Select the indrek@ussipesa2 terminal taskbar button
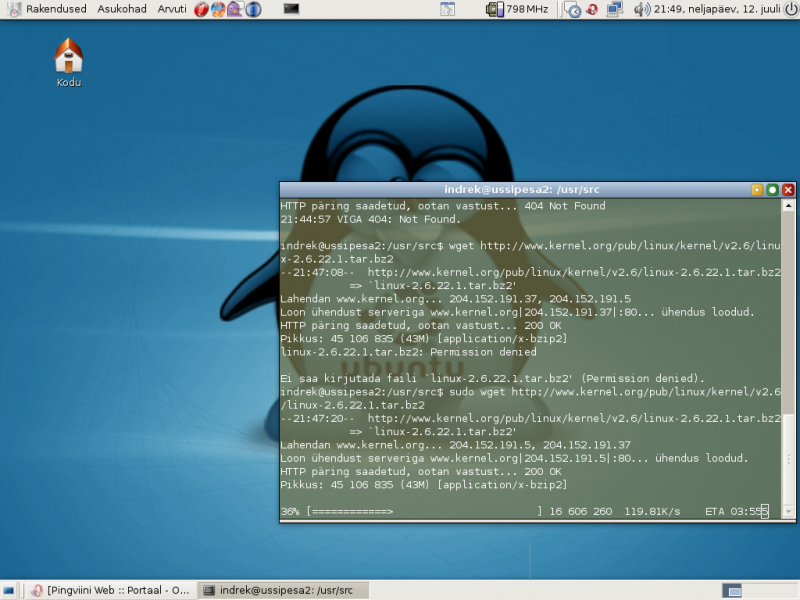The height and width of the screenshot is (600, 800). [x=282, y=590]
